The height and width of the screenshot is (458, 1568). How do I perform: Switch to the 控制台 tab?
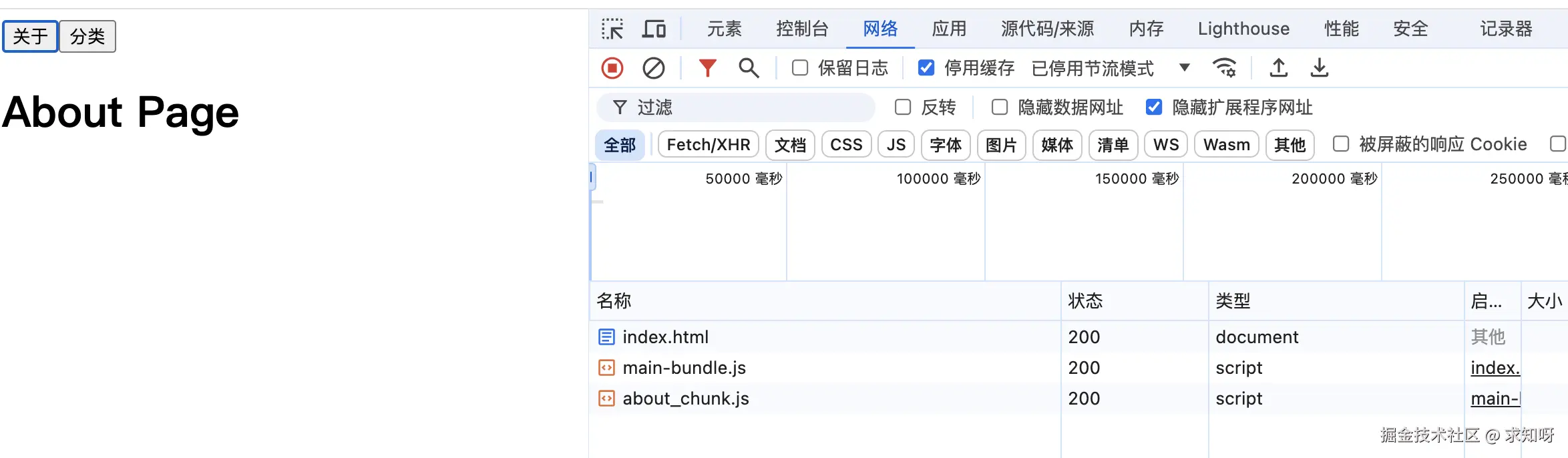coord(802,29)
